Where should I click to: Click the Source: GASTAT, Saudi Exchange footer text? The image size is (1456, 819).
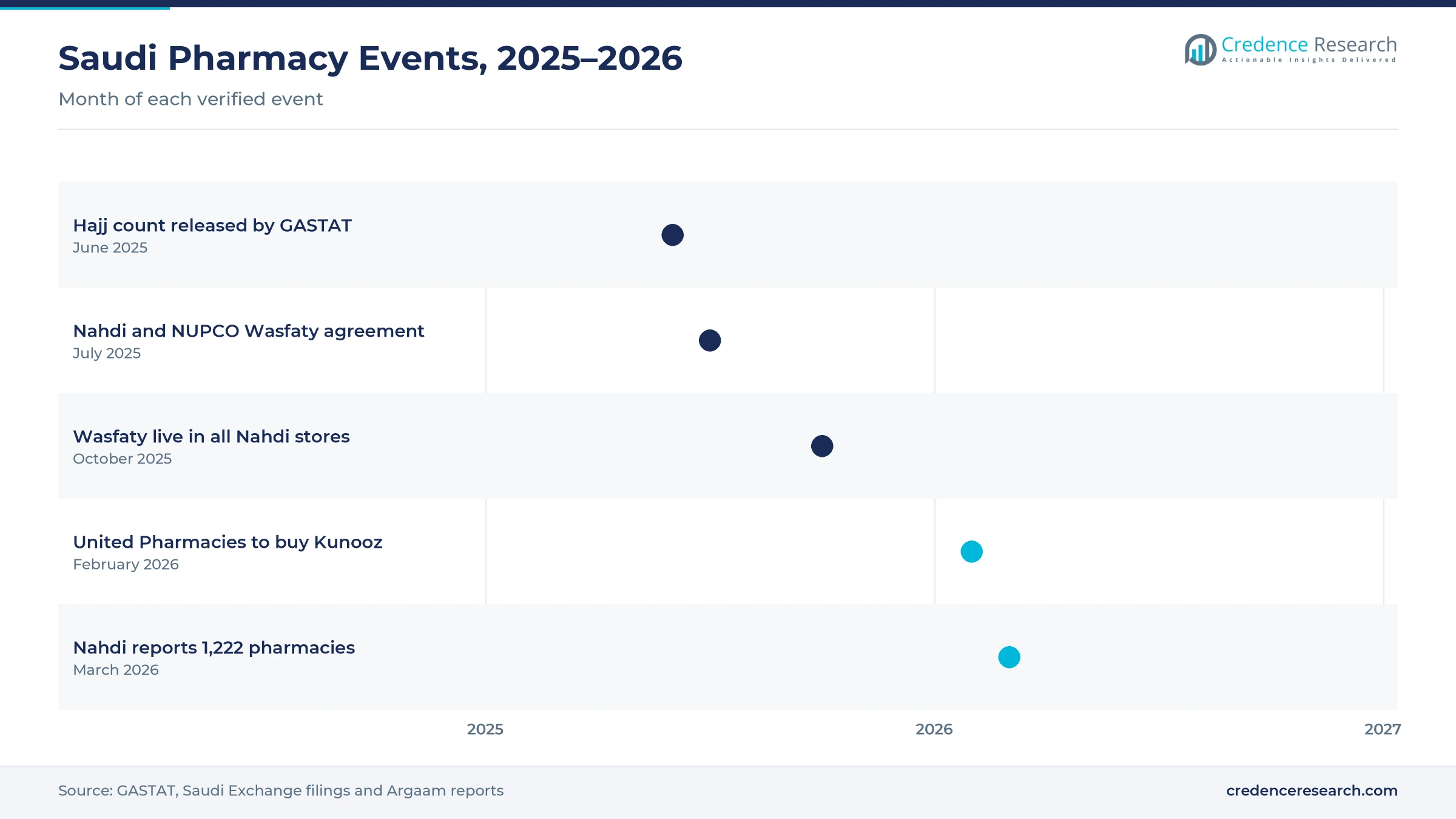tap(281, 790)
